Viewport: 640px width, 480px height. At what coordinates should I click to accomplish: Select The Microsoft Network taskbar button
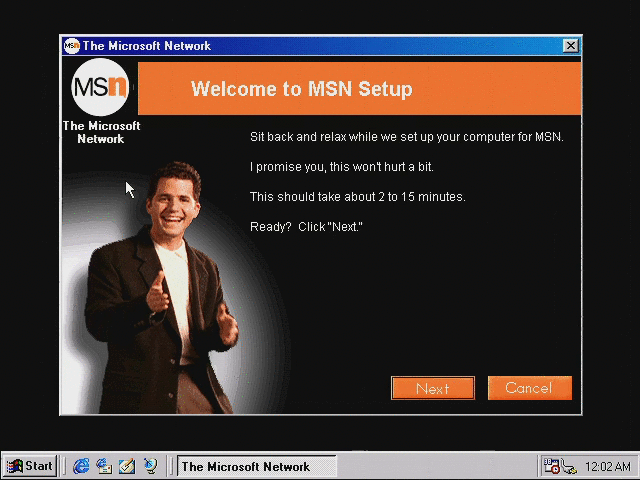pyautogui.click(x=257, y=466)
